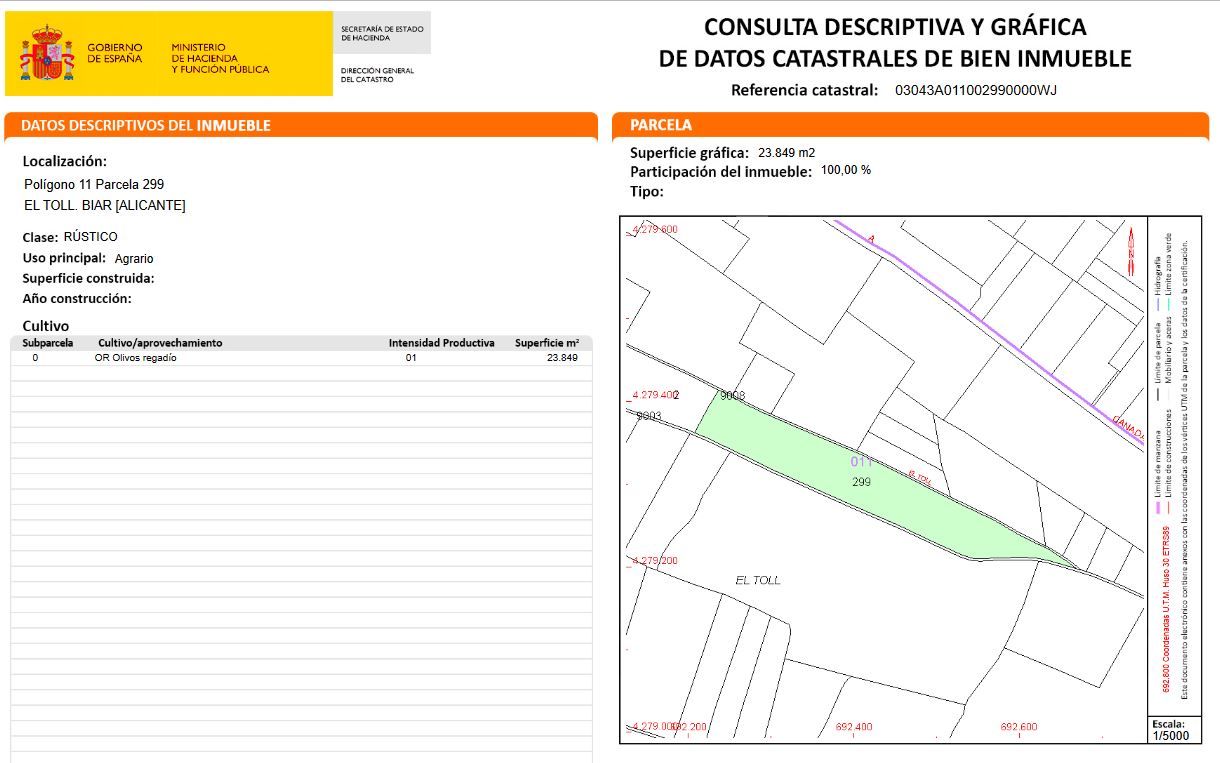This screenshot has height=763, width=1220.
Task: Click the 'Cultivo/aprovechamiento' column header
Action: click(x=160, y=343)
